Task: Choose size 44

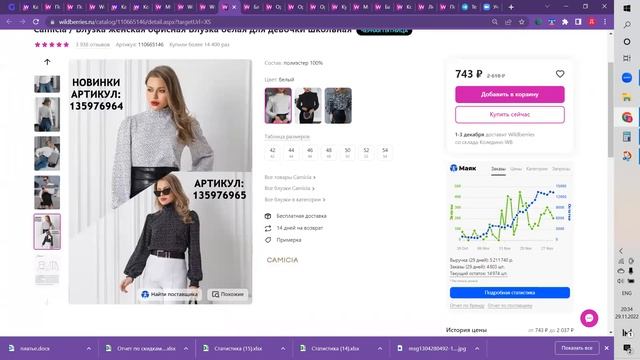Action: tap(291, 152)
